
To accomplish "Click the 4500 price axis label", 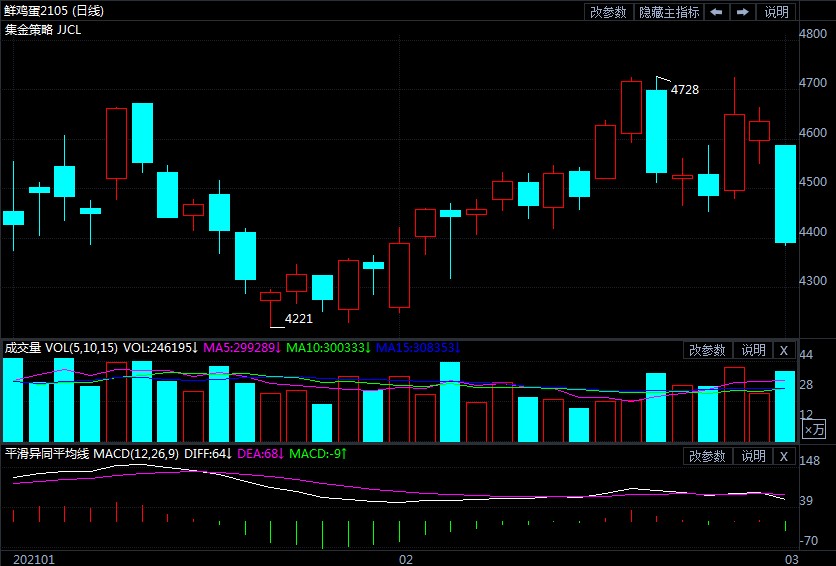I will (813, 182).
